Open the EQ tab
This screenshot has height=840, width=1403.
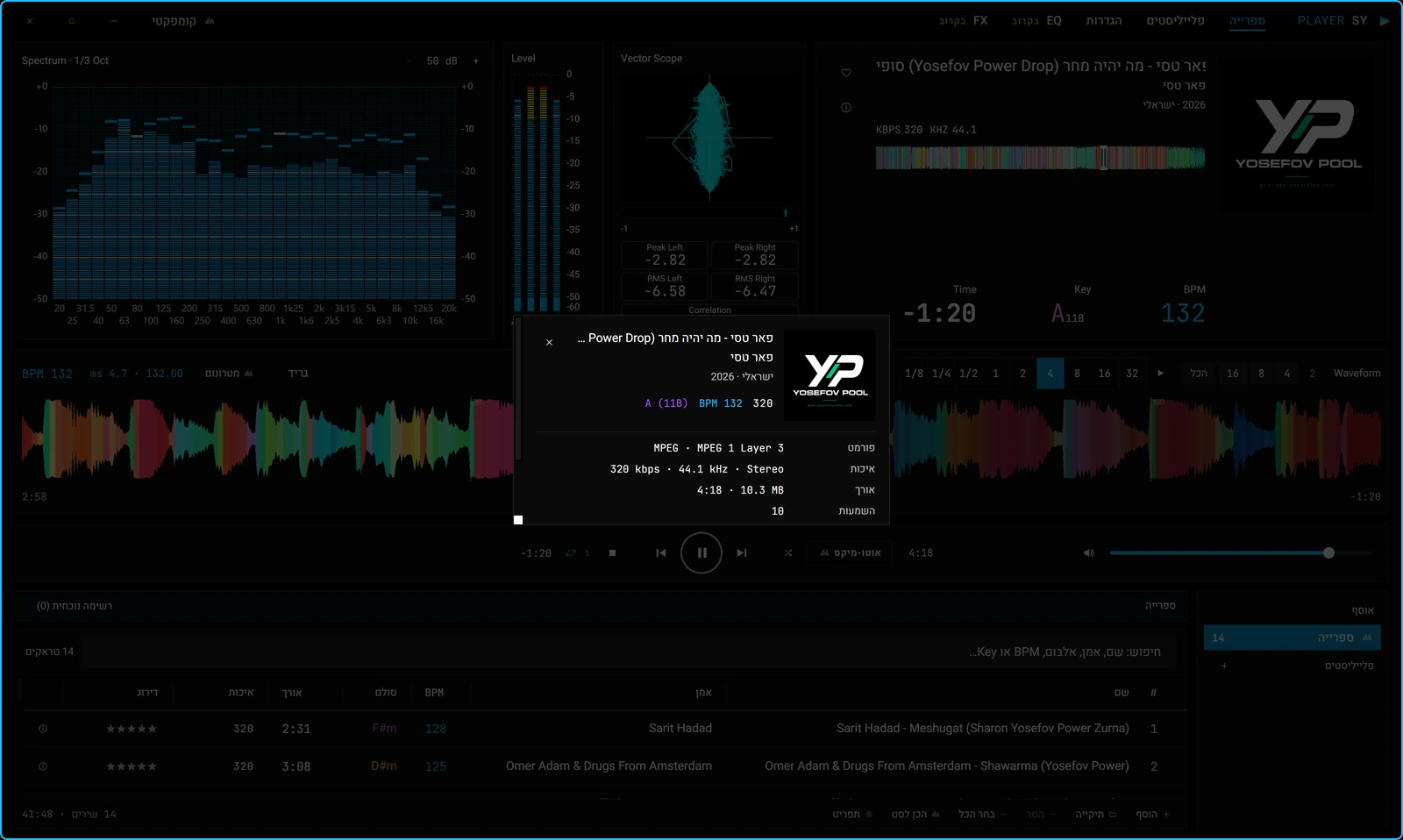click(x=1036, y=20)
